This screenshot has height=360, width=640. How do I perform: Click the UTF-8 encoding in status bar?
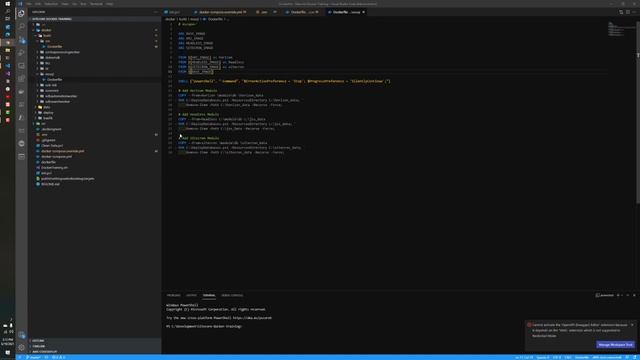pos(557,358)
